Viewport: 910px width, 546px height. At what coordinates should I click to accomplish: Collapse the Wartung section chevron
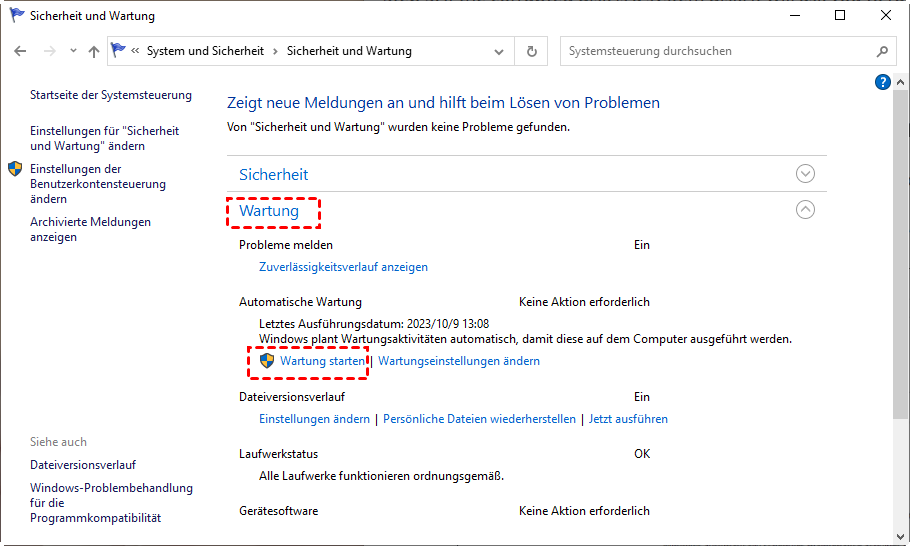point(805,209)
